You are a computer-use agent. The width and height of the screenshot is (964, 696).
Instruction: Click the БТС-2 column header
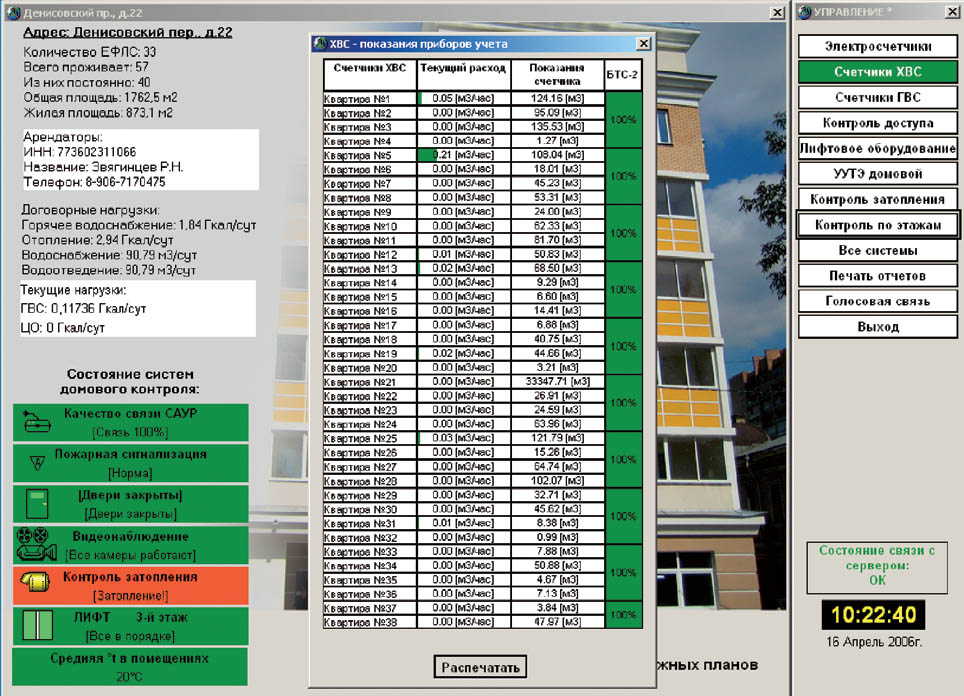coord(623,74)
